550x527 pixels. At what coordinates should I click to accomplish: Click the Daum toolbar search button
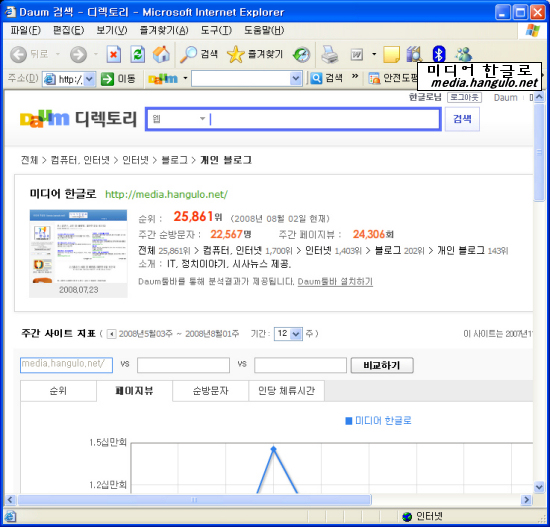point(326,78)
